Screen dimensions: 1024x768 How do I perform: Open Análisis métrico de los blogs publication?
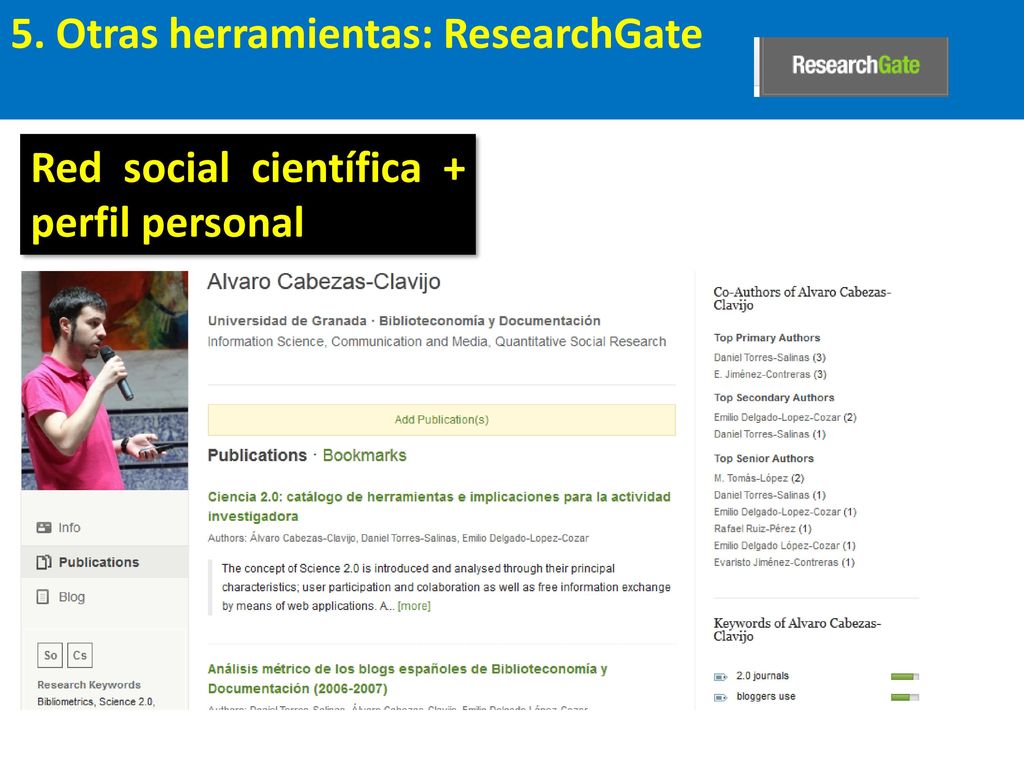point(408,679)
